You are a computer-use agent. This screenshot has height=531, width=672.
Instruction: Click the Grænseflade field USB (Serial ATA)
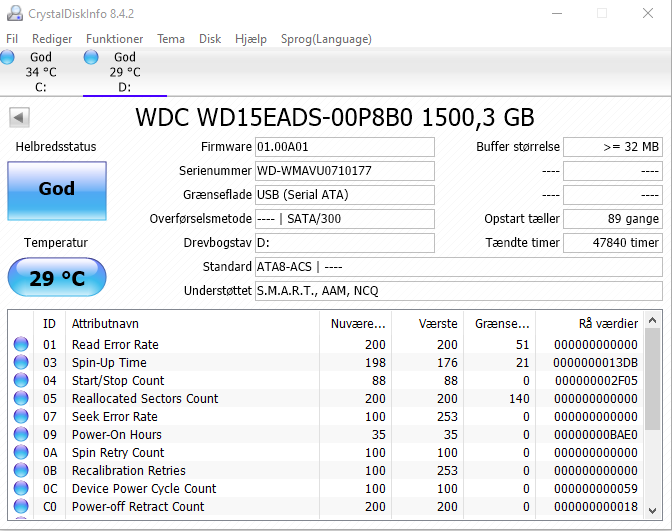pyautogui.click(x=345, y=195)
